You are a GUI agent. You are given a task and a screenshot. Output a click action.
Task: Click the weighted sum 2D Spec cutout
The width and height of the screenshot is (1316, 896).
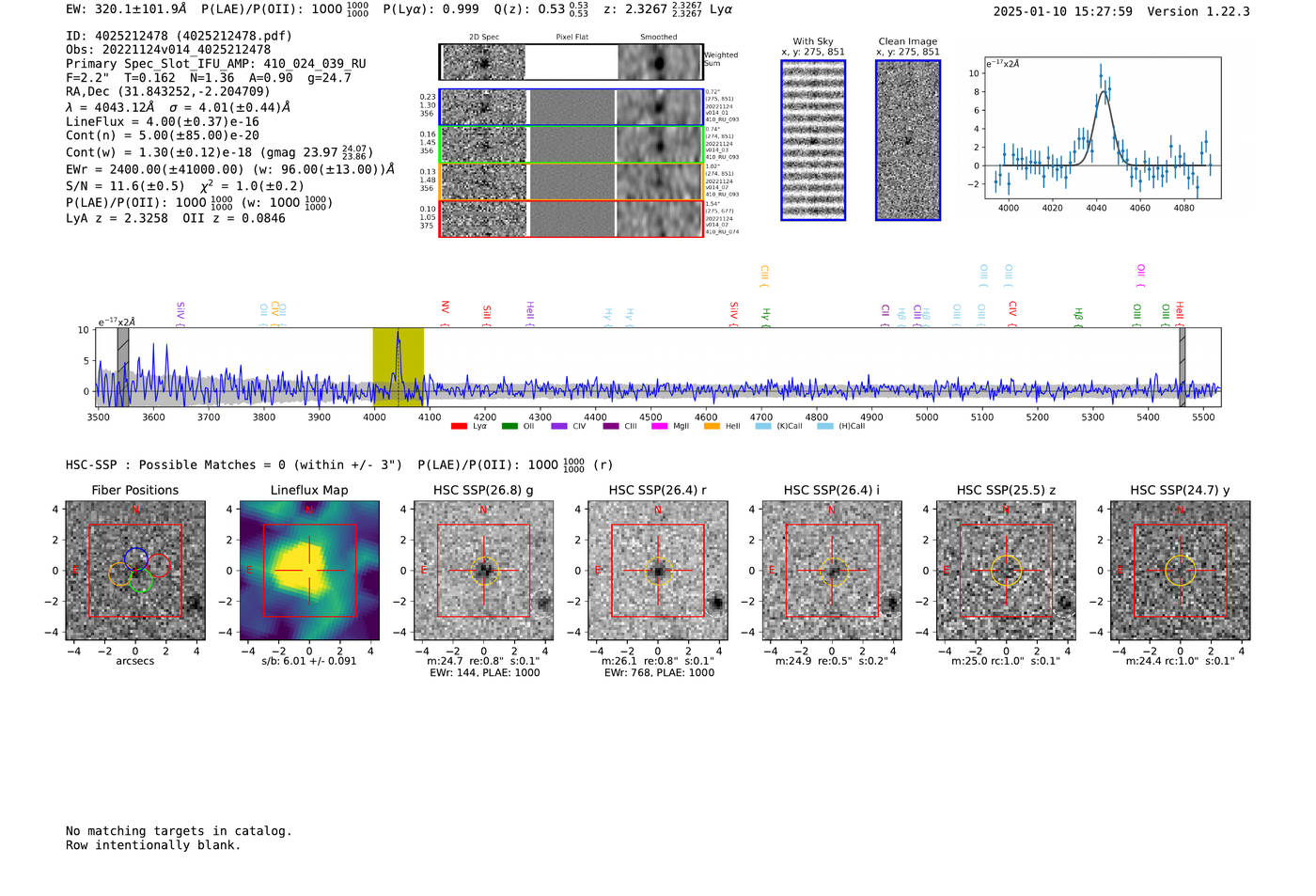[483, 63]
